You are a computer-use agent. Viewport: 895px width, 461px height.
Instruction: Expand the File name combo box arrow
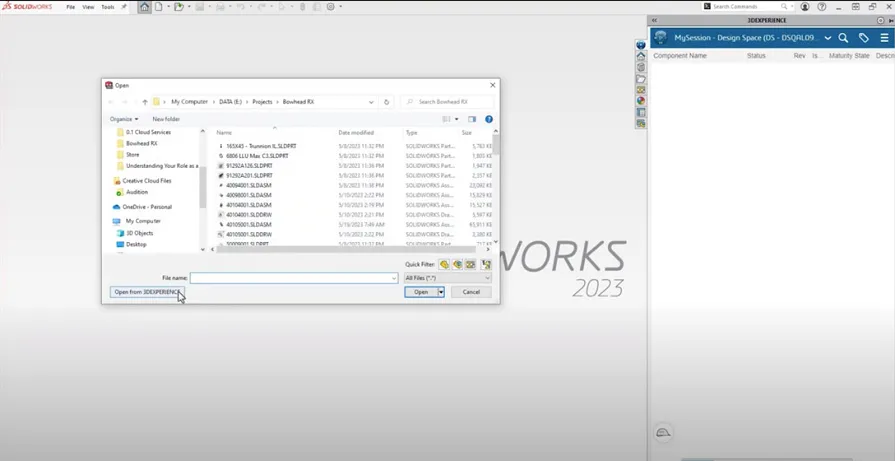[x=393, y=278]
